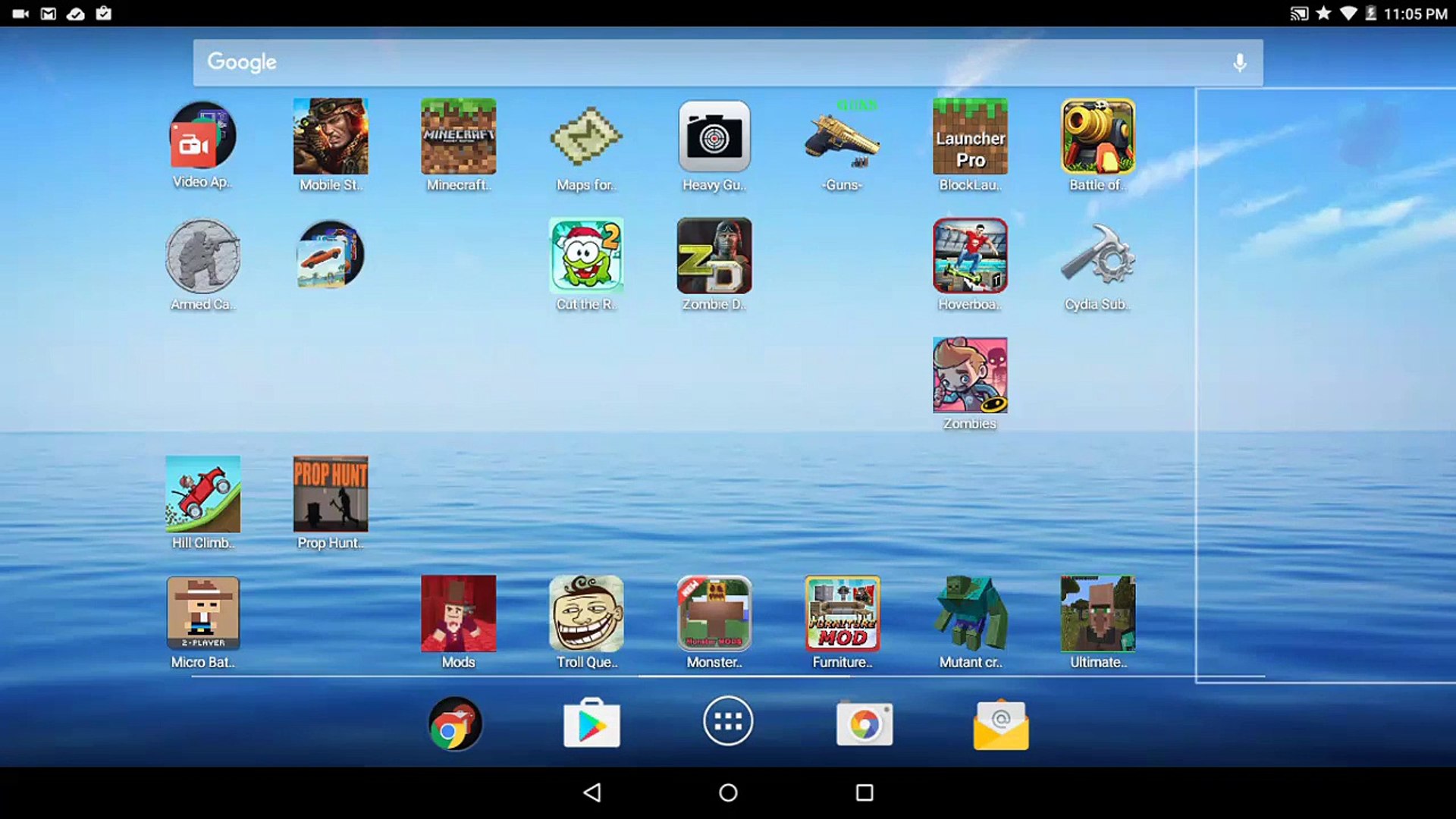Image resolution: width=1456 pixels, height=819 pixels.
Task: Click the Google search bar
Action: (682, 63)
